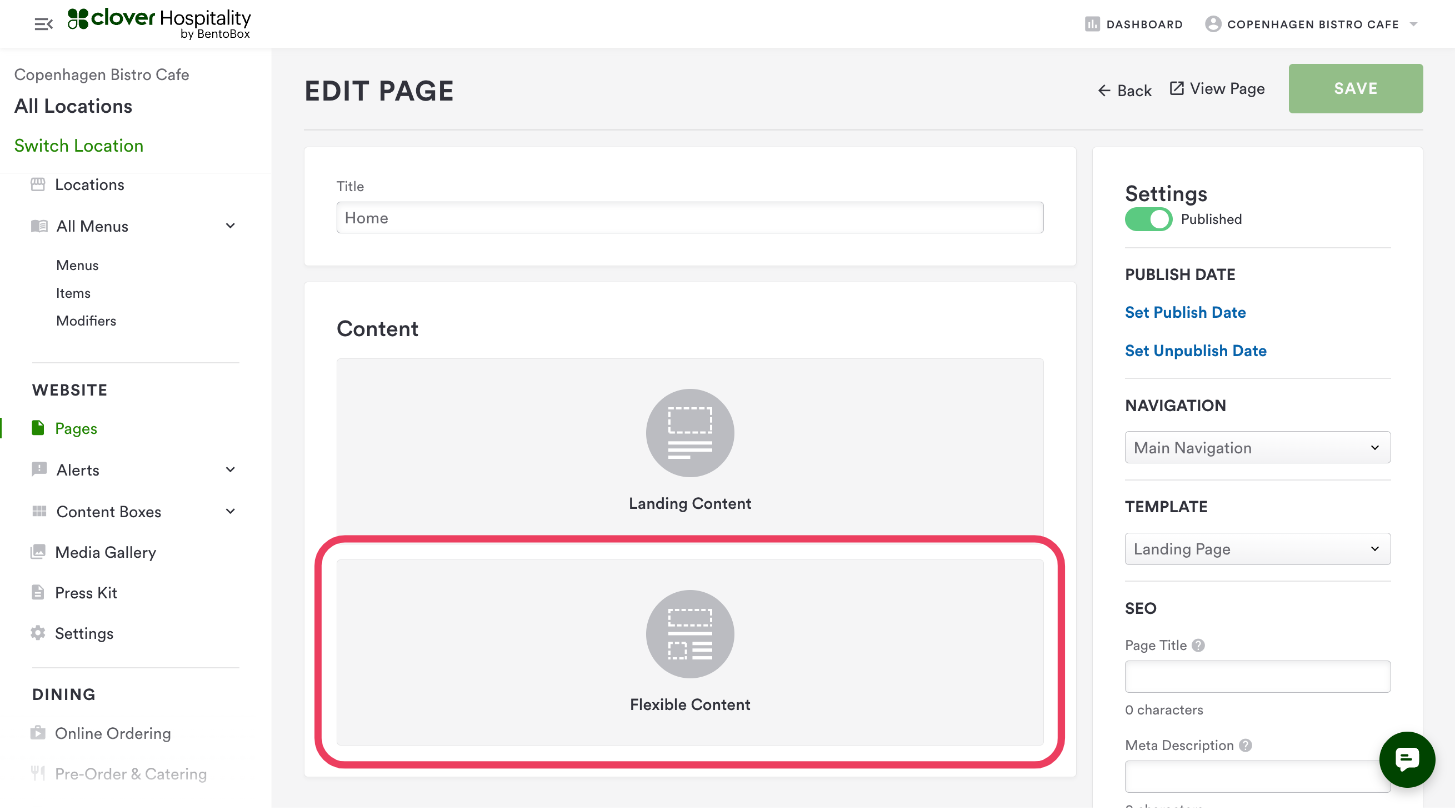This screenshot has height=808, width=1455.
Task: Click the Title input field
Action: click(690, 218)
